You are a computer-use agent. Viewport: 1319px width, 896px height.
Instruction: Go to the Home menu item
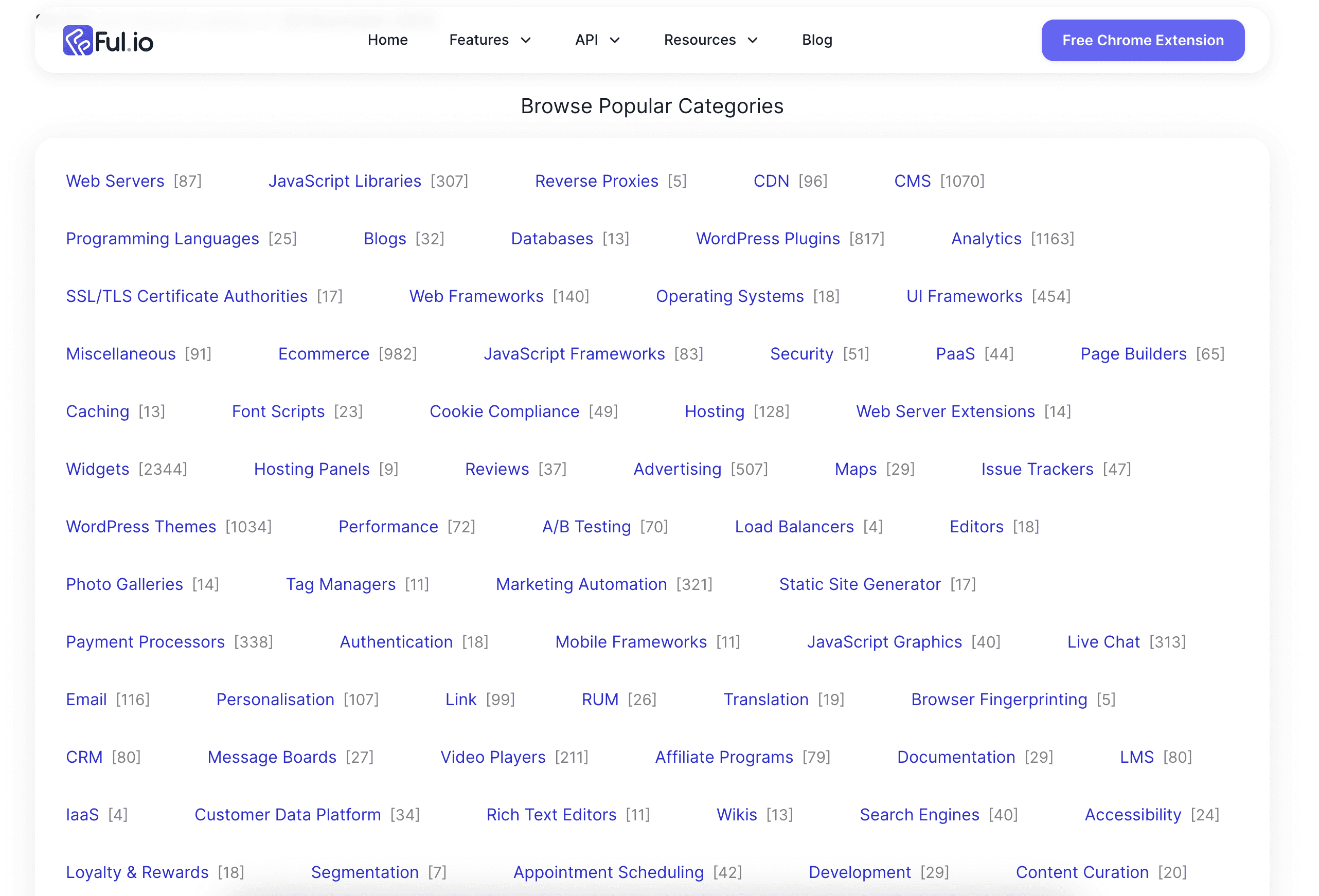(x=388, y=40)
